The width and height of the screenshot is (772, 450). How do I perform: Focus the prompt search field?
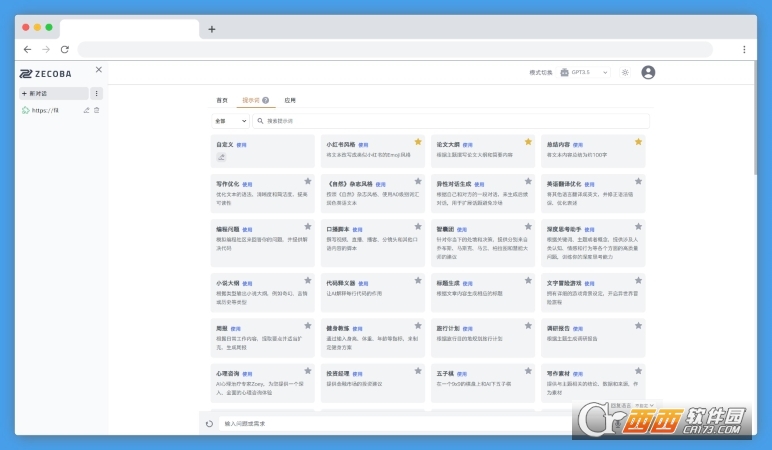click(x=450, y=121)
